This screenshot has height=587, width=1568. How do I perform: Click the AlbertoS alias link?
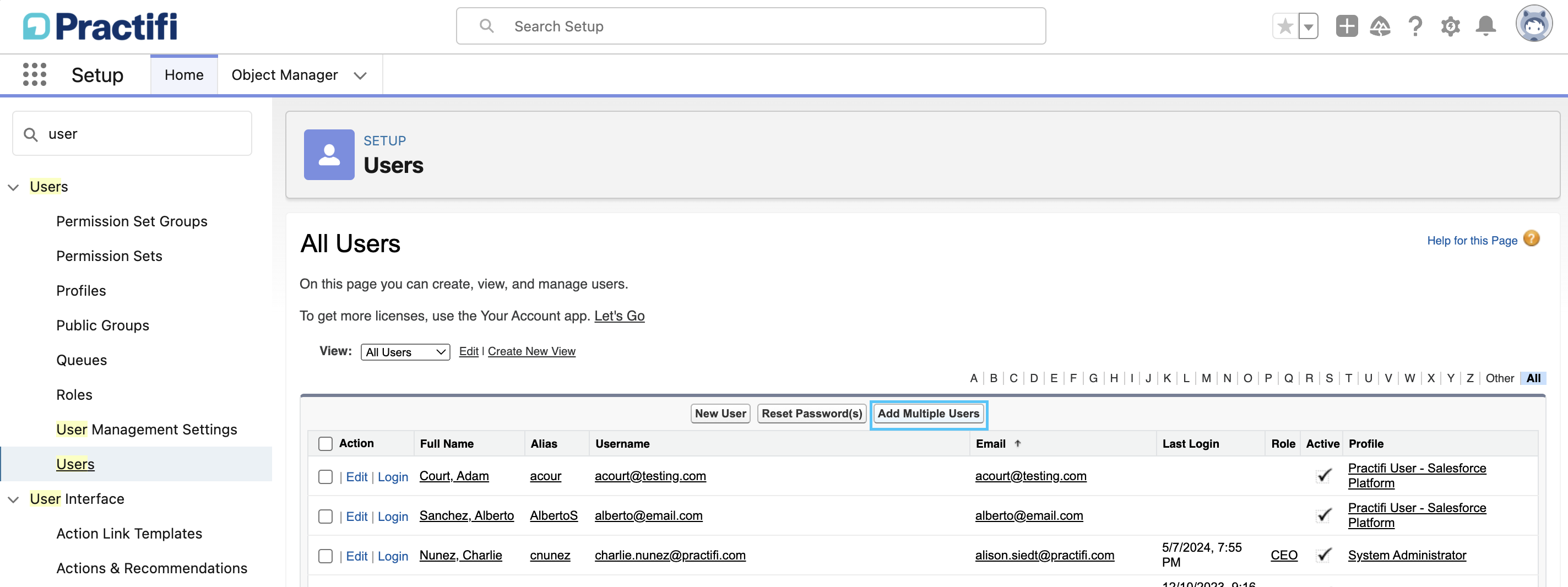click(554, 516)
